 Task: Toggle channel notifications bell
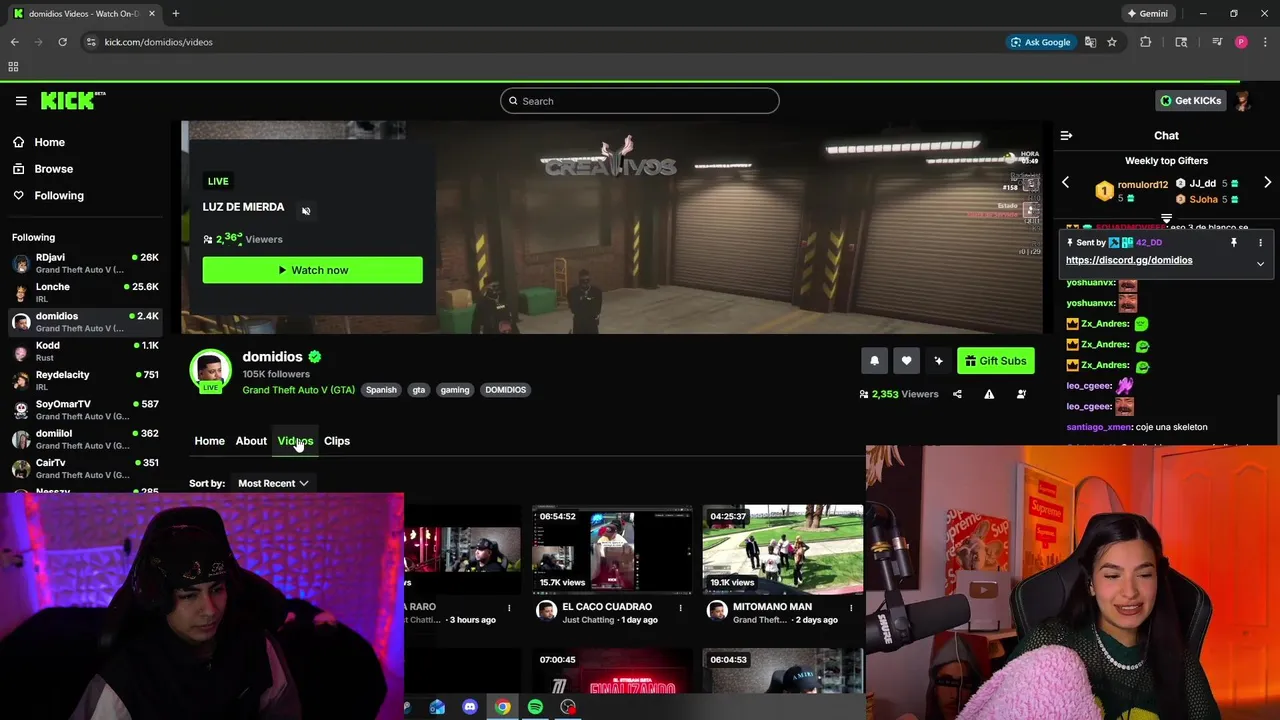tap(874, 361)
